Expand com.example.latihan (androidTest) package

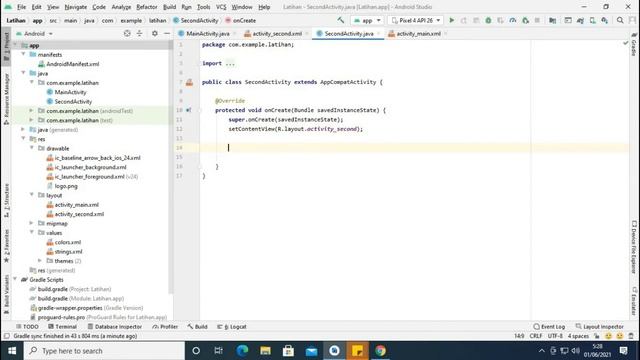(x=31, y=111)
